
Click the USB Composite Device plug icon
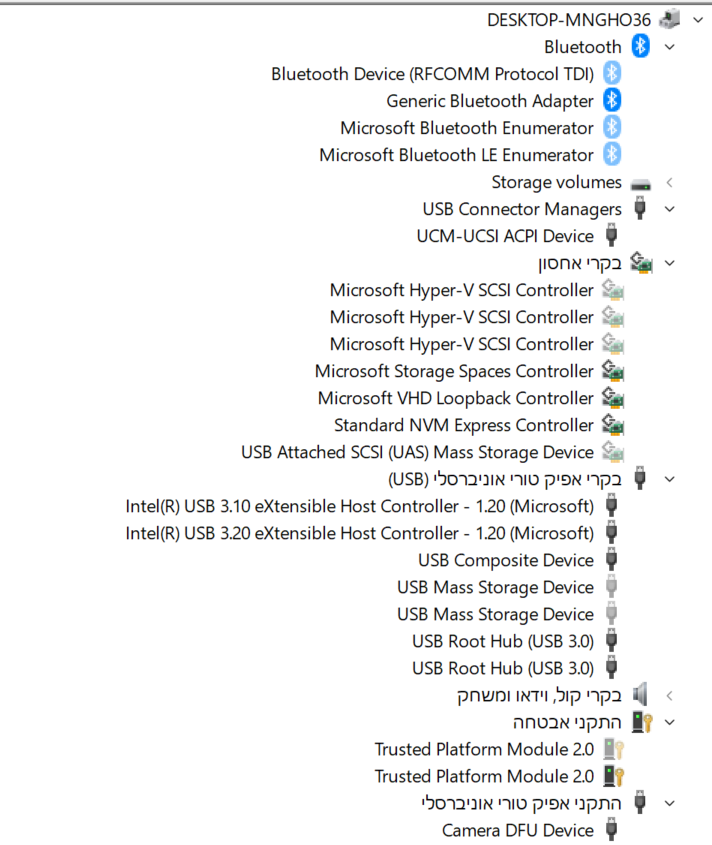pyautogui.click(x=612, y=560)
